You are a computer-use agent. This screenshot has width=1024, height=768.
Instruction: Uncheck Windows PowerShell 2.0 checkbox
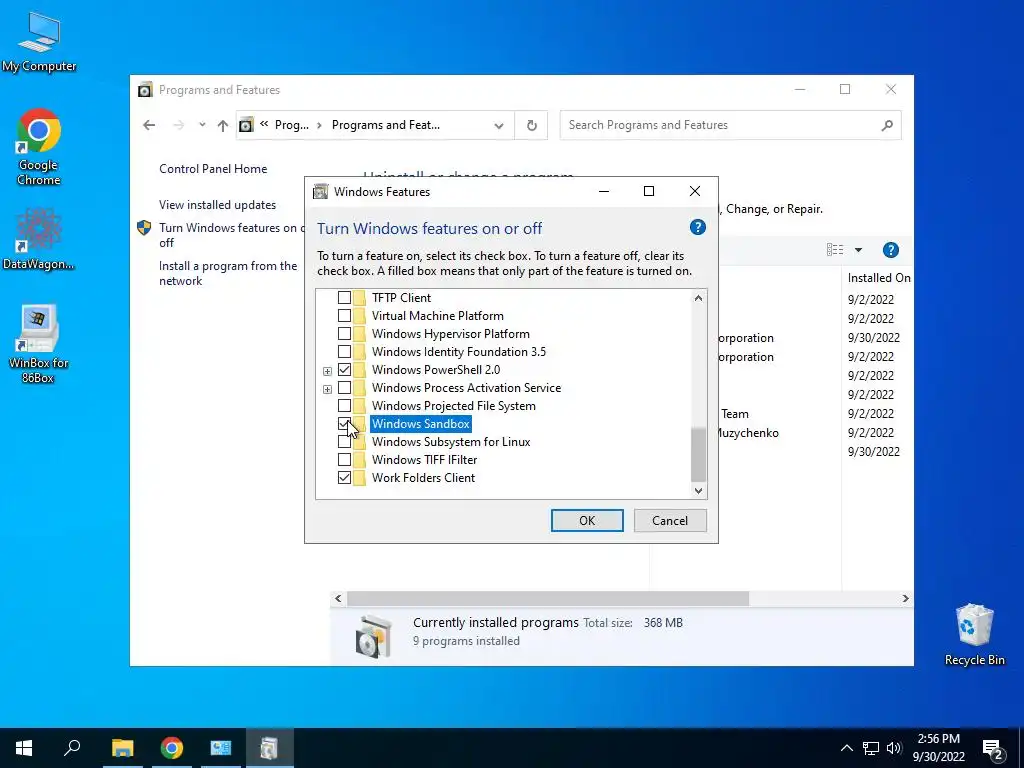tap(344, 370)
